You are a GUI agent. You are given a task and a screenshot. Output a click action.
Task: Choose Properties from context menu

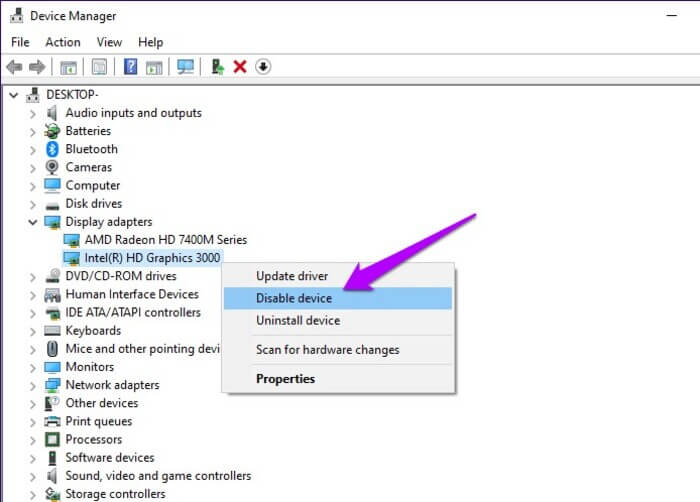pos(338,379)
